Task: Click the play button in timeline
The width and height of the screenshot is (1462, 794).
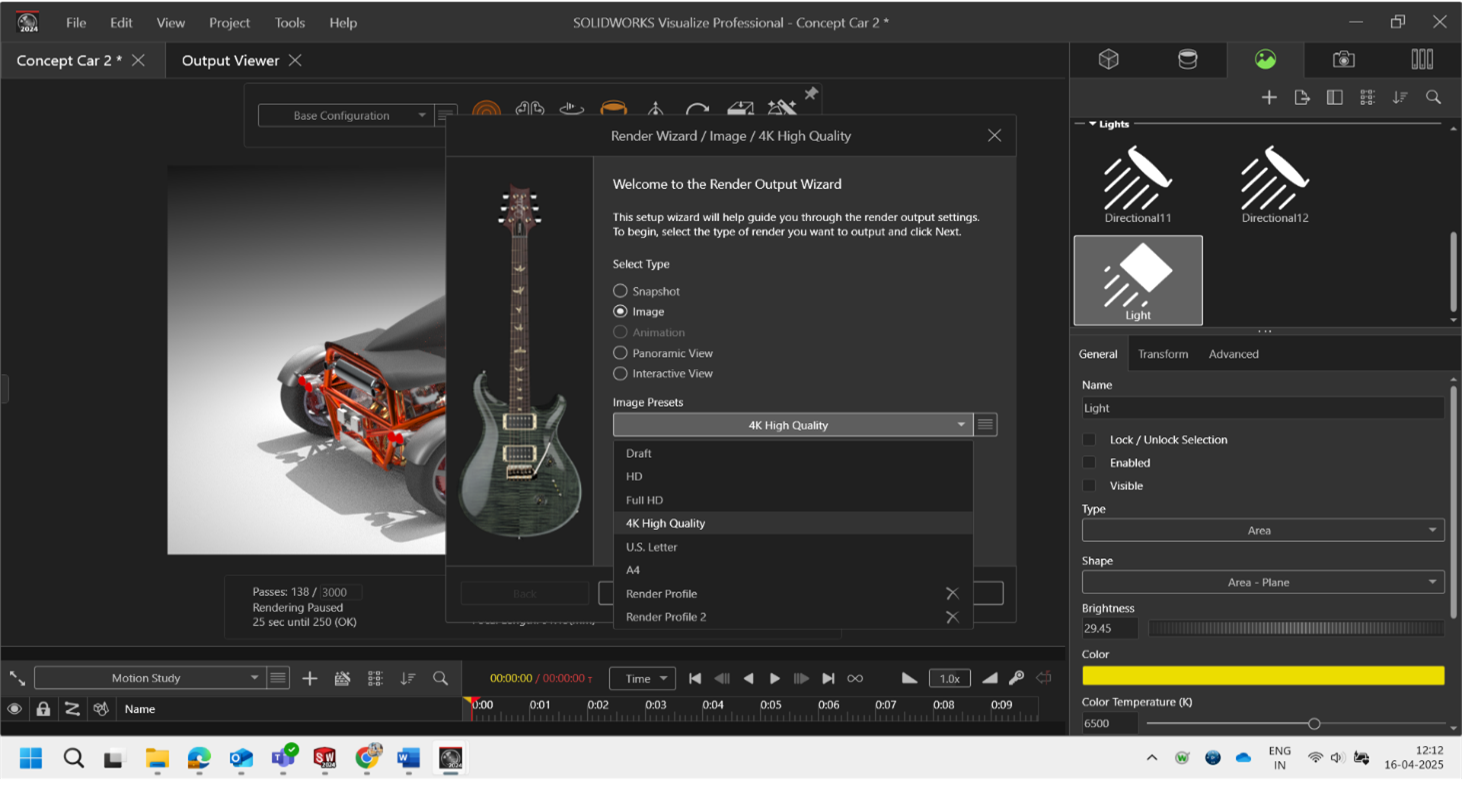Action: [x=774, y=678]
